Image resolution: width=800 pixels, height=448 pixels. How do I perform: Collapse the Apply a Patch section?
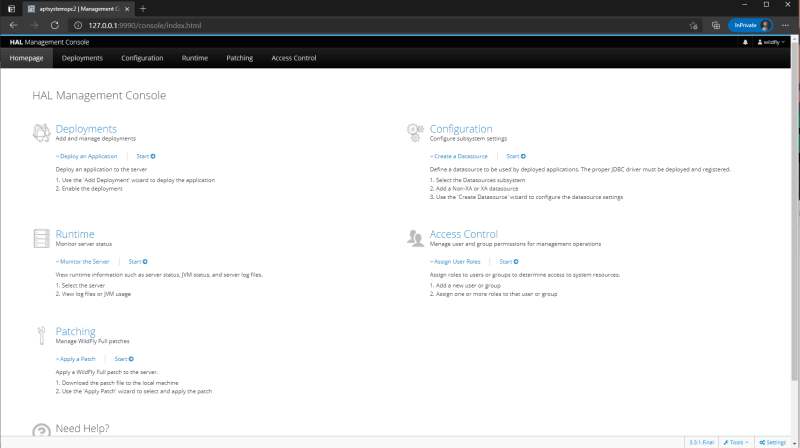[76, 359]
